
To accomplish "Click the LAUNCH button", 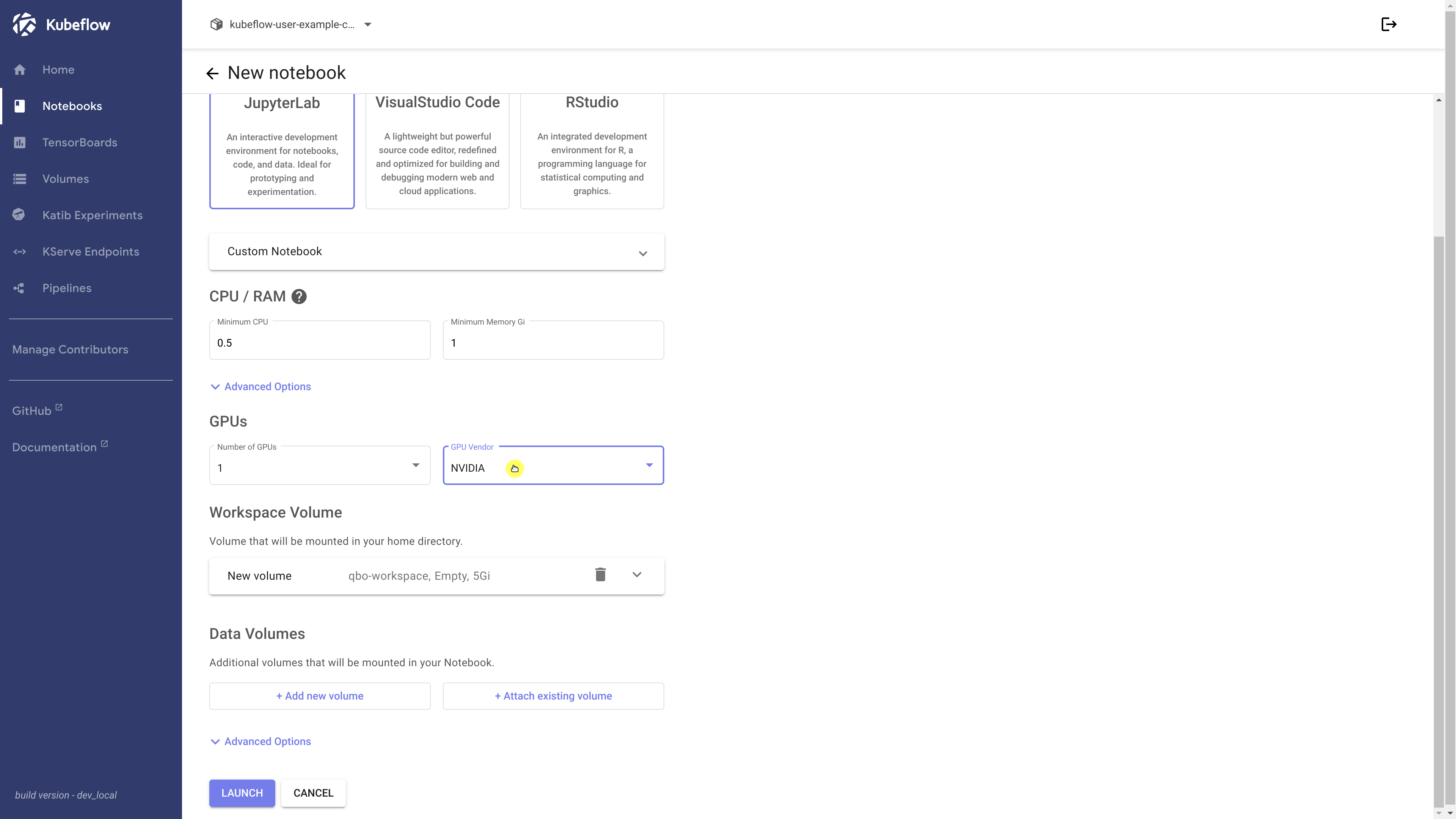I will pyautogui.click(x=242, y=793).
